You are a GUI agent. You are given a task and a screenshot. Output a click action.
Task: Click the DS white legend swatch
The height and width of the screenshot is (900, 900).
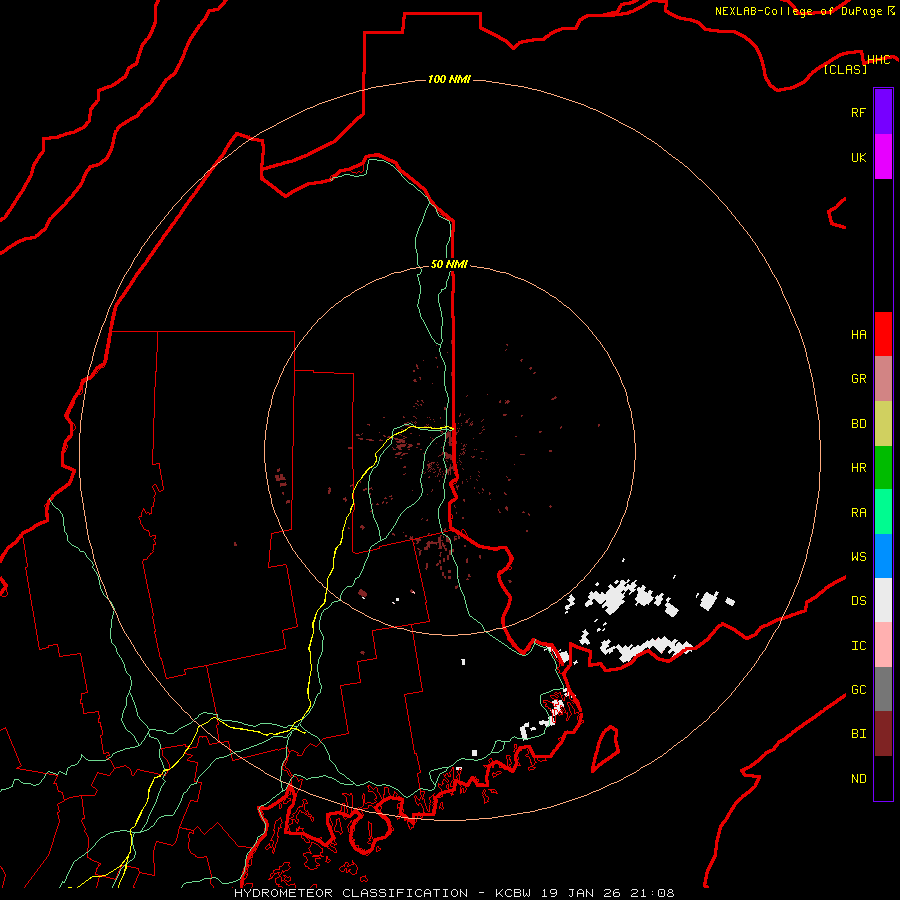tap(883, 600)
